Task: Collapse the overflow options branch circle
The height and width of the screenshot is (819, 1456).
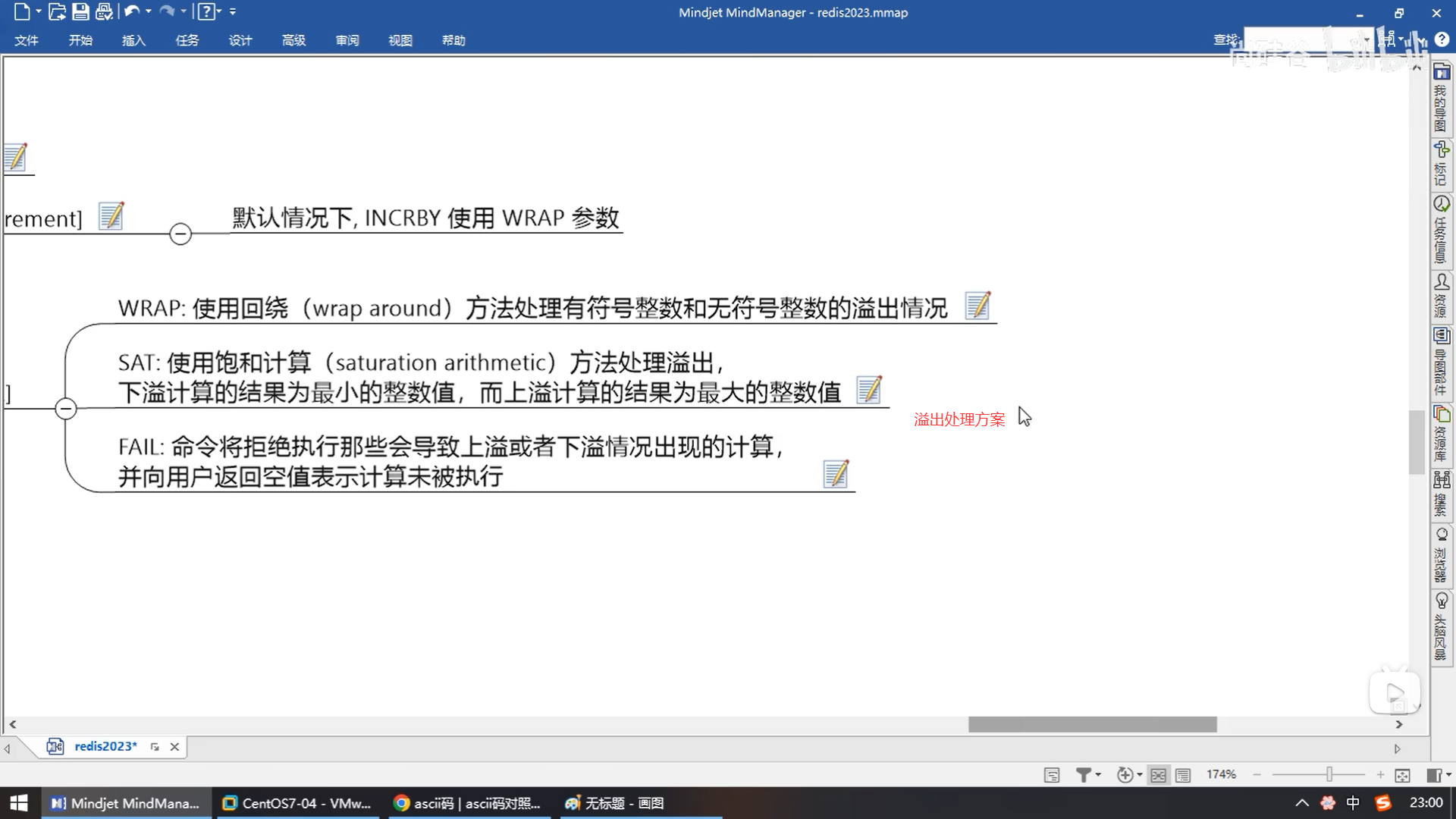Action: pyautogui.click(x=66, y=409)
